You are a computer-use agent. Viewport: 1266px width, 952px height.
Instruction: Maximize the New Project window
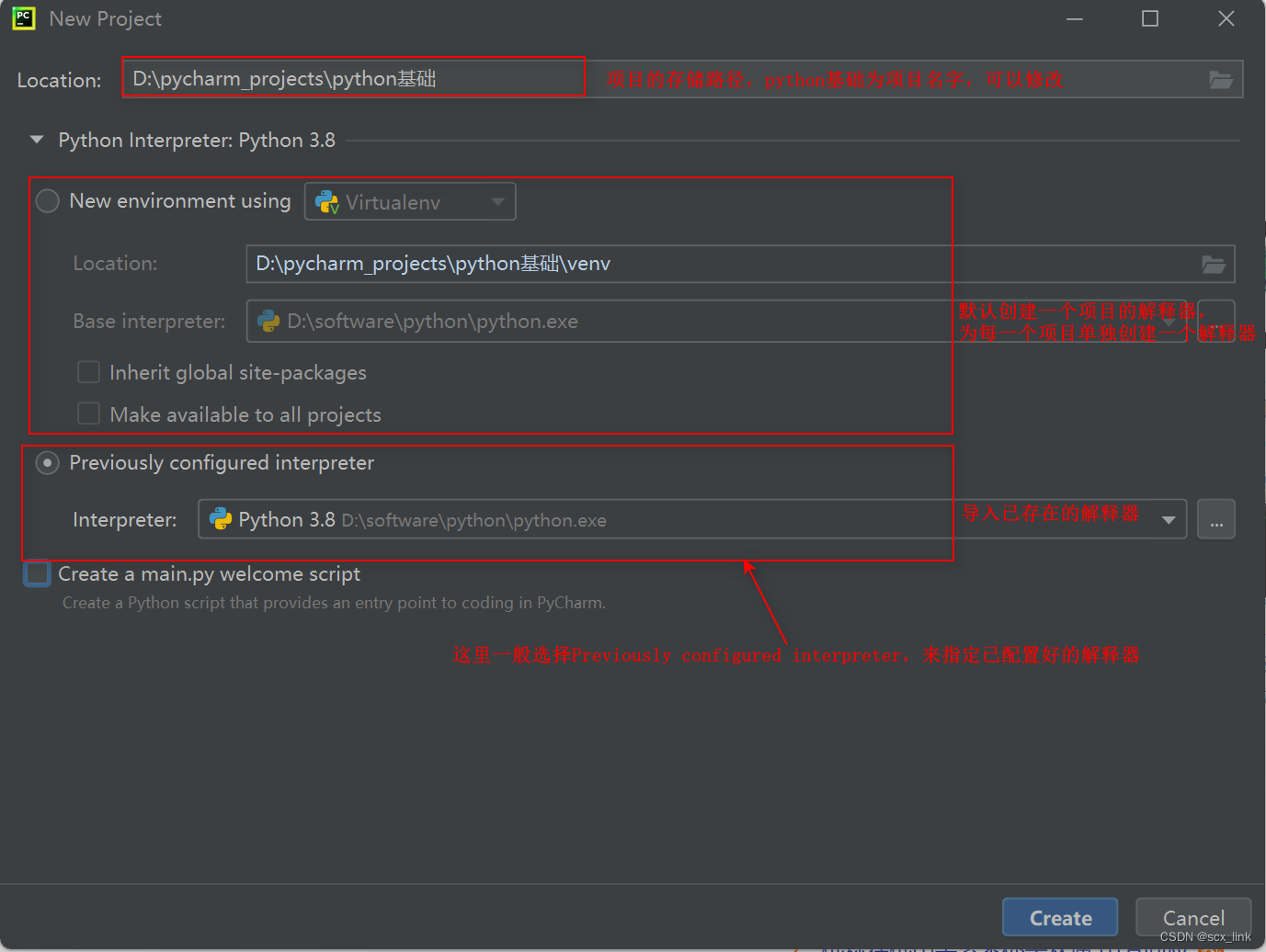[1150, 19]
